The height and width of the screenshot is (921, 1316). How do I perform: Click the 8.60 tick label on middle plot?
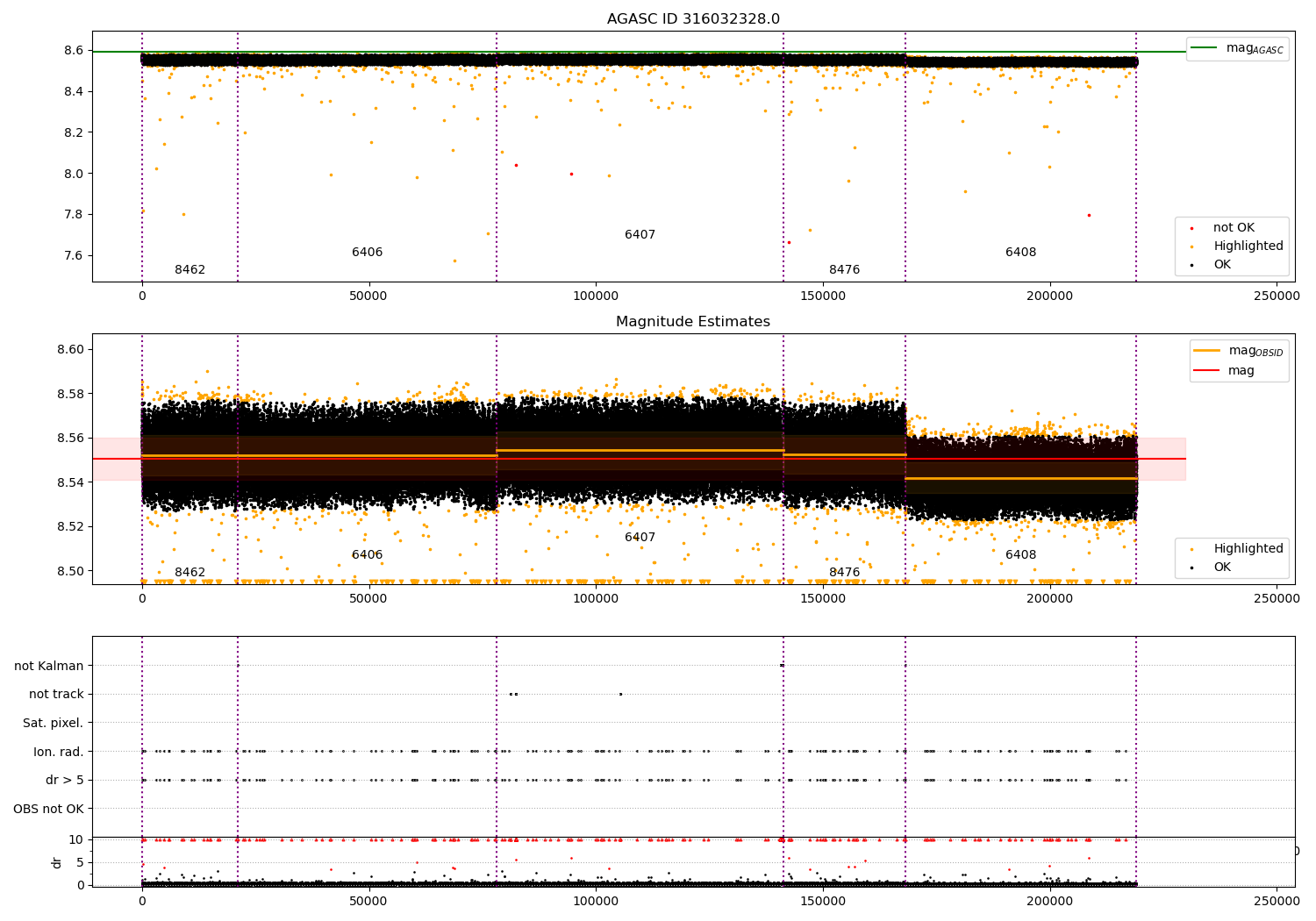[71, 349]
